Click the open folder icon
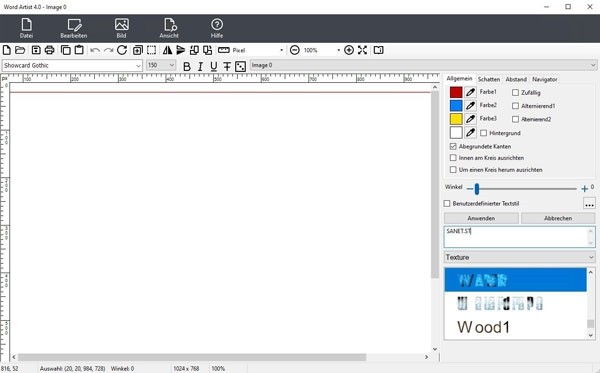The image size is (600, 373). [x=20, y=50]
